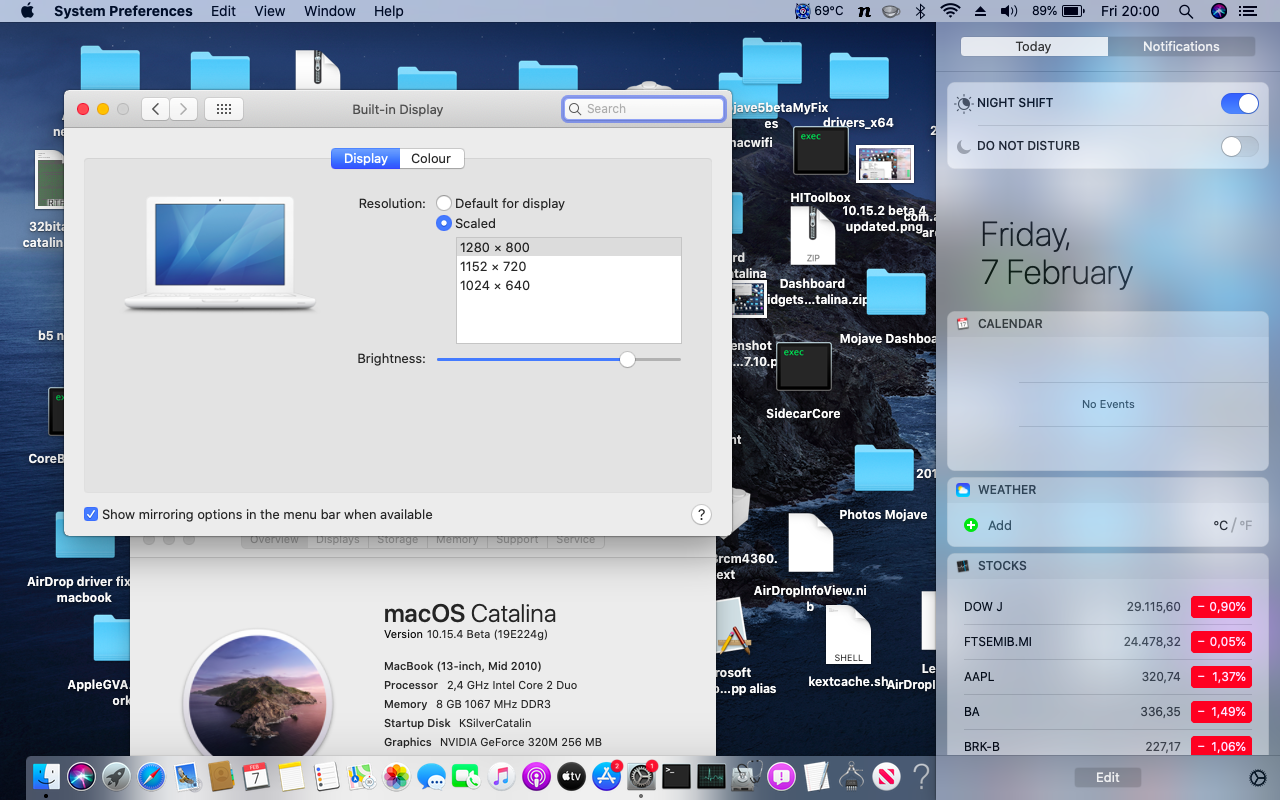Switch to the Colour tab
This screenshot has width=1280, height=800.
pos(431,158)
